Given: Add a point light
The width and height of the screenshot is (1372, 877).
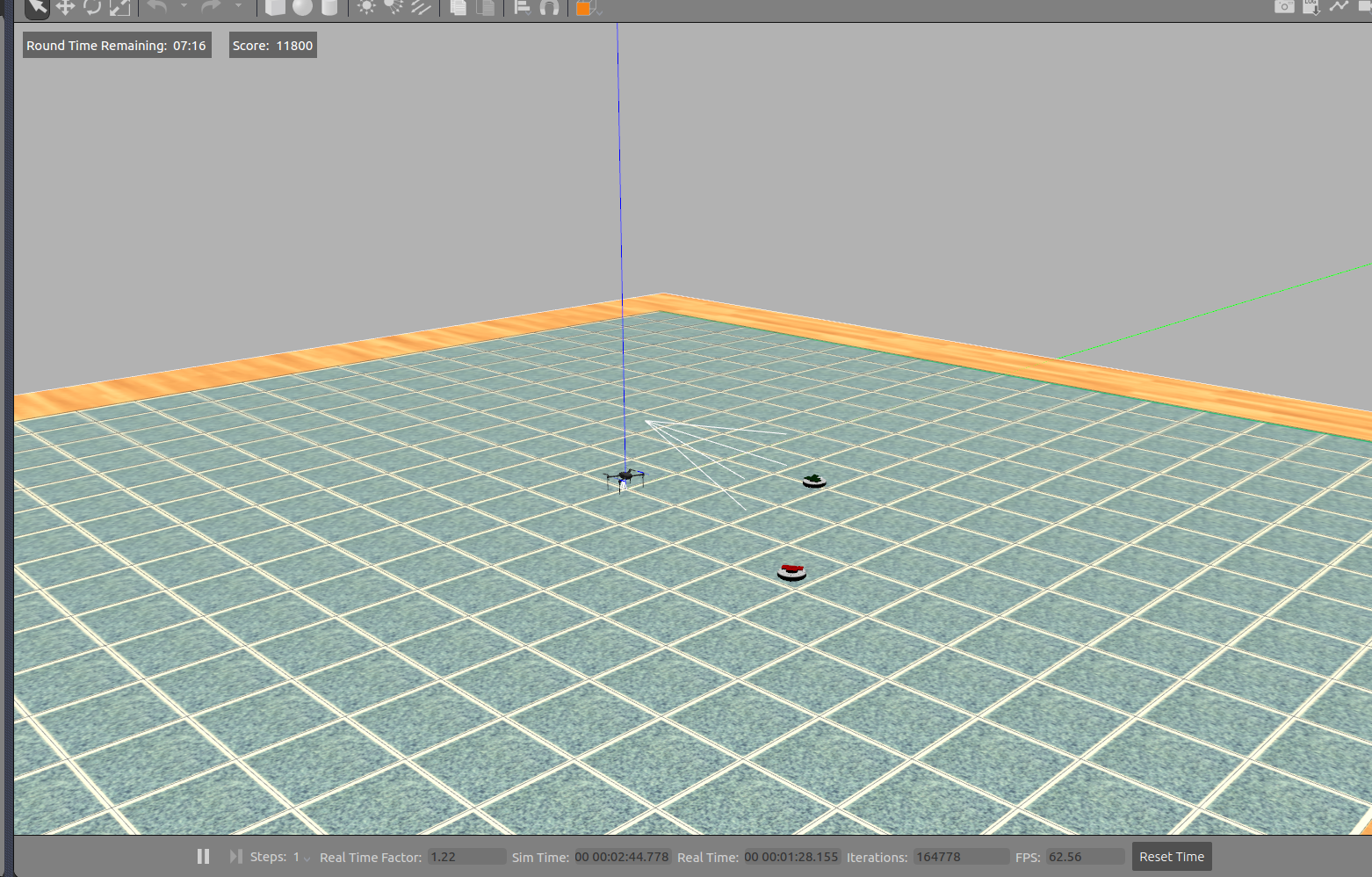Looking at the screenshot, I should (366, 7).
